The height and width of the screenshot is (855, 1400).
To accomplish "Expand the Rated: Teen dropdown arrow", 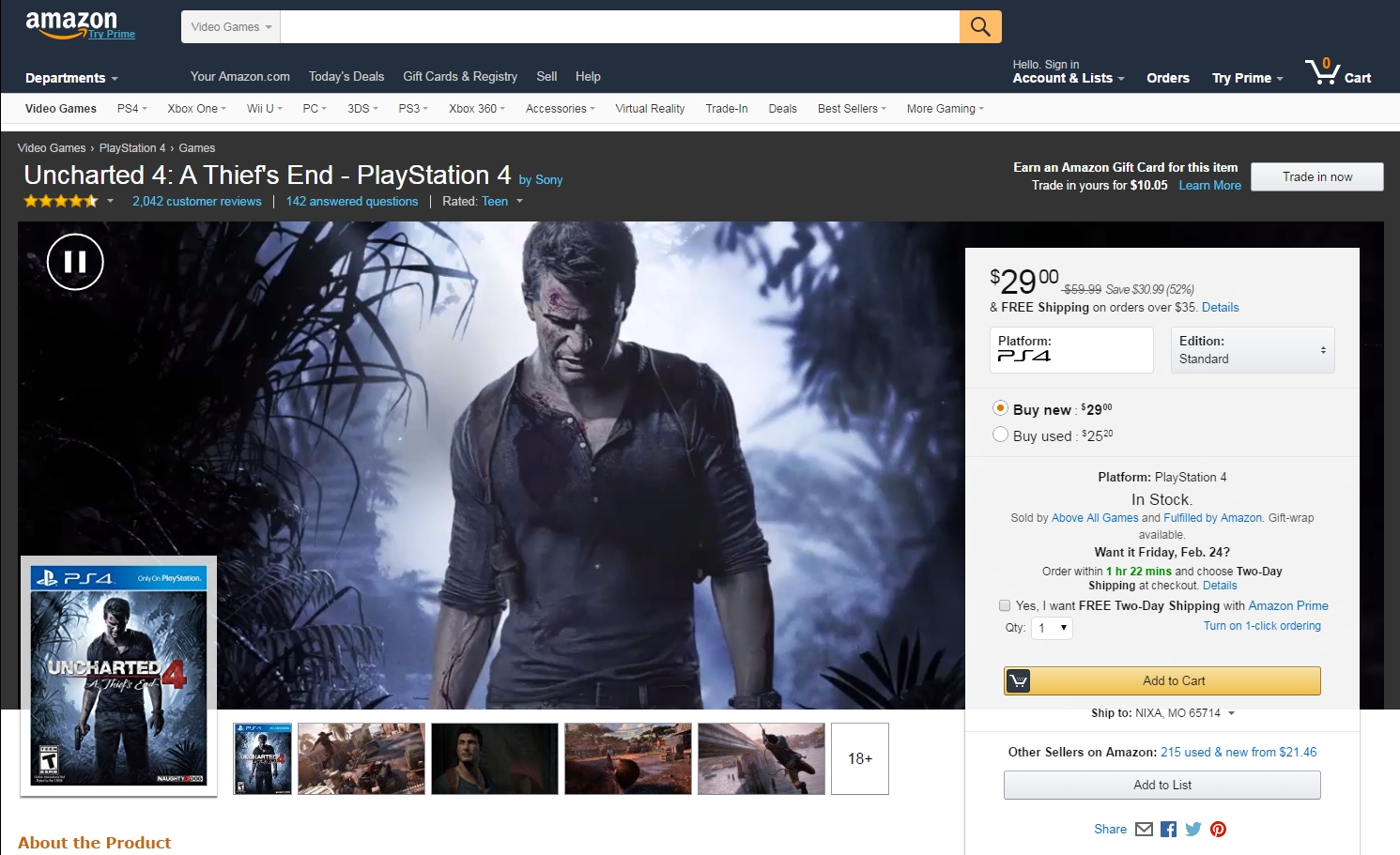I will click(519, 201).
